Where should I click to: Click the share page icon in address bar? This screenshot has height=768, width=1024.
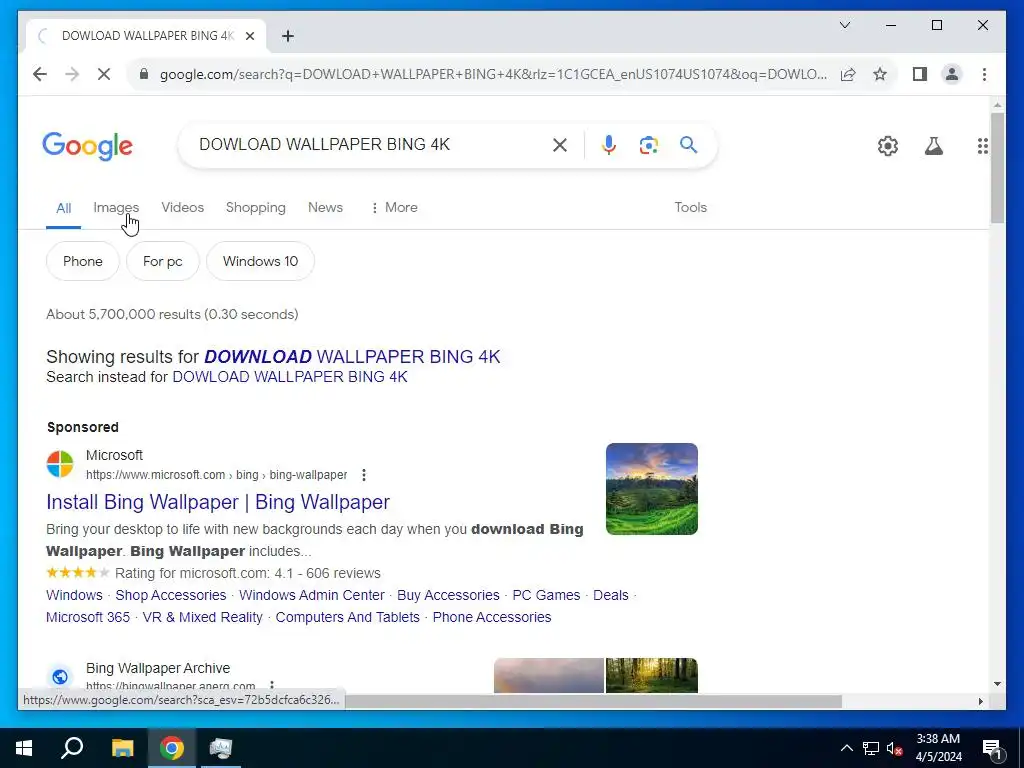click(x=848, y=74)
